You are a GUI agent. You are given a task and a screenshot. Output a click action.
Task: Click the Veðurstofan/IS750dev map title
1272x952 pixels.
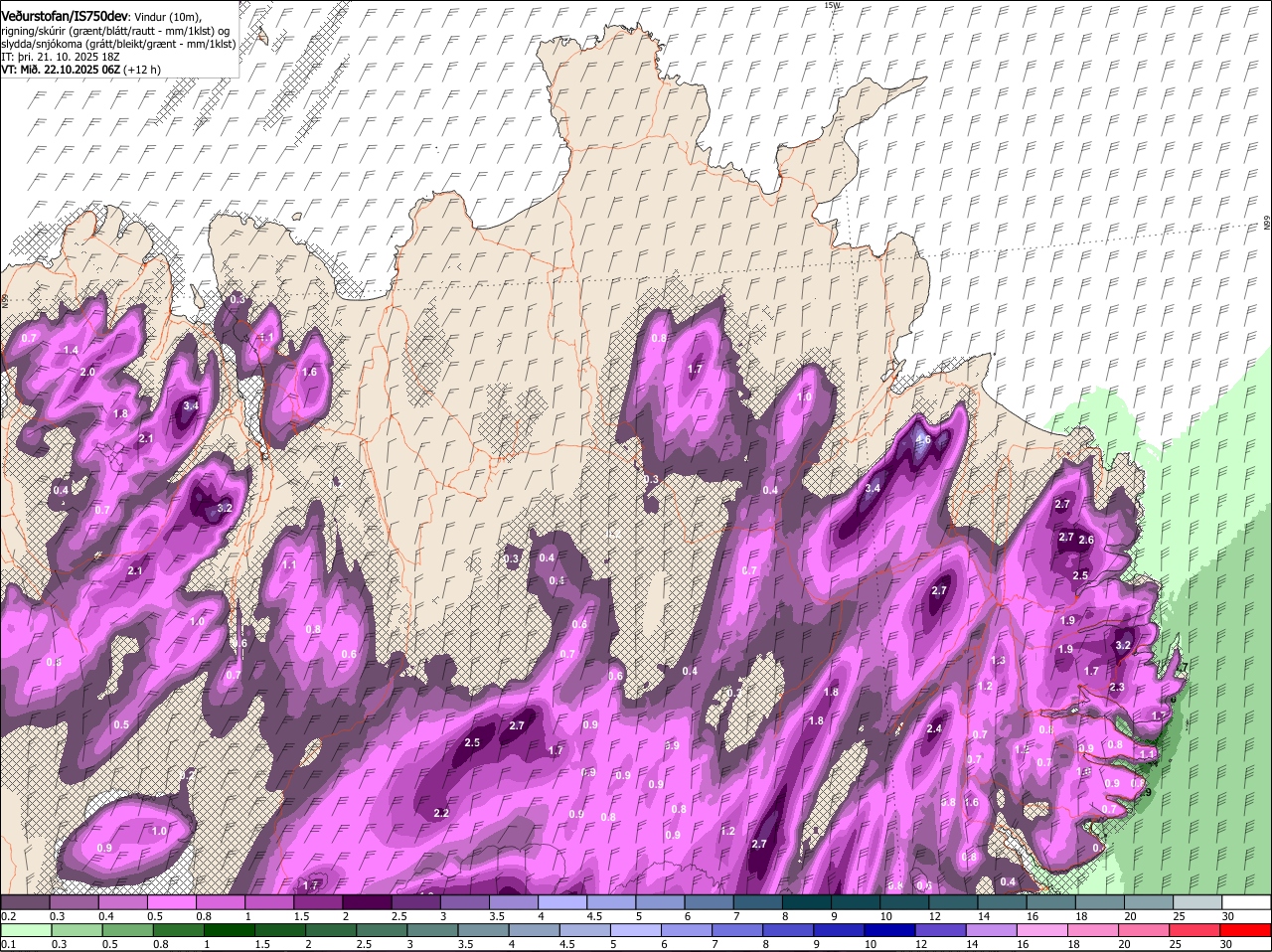[66, 16]
